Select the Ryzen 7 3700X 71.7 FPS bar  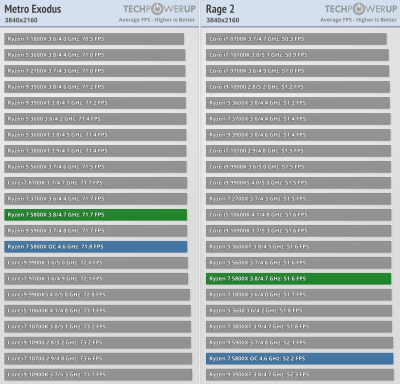(96, 199)
